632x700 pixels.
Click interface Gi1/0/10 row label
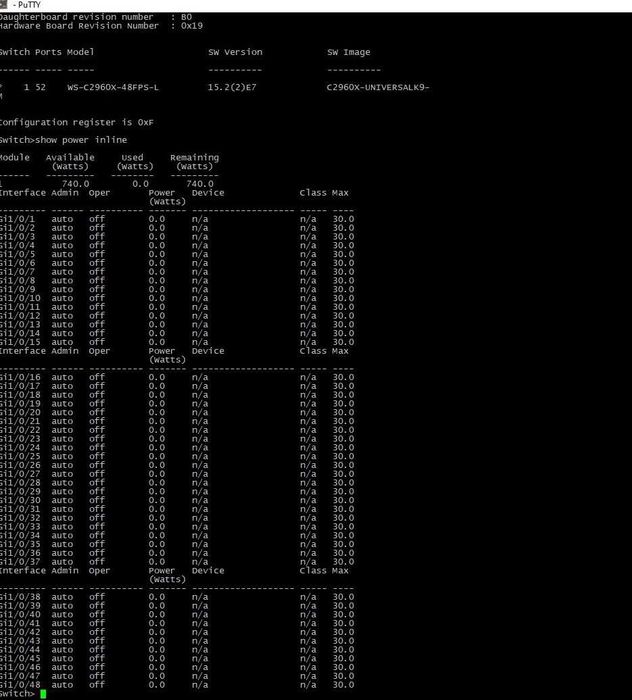point(20,298)
